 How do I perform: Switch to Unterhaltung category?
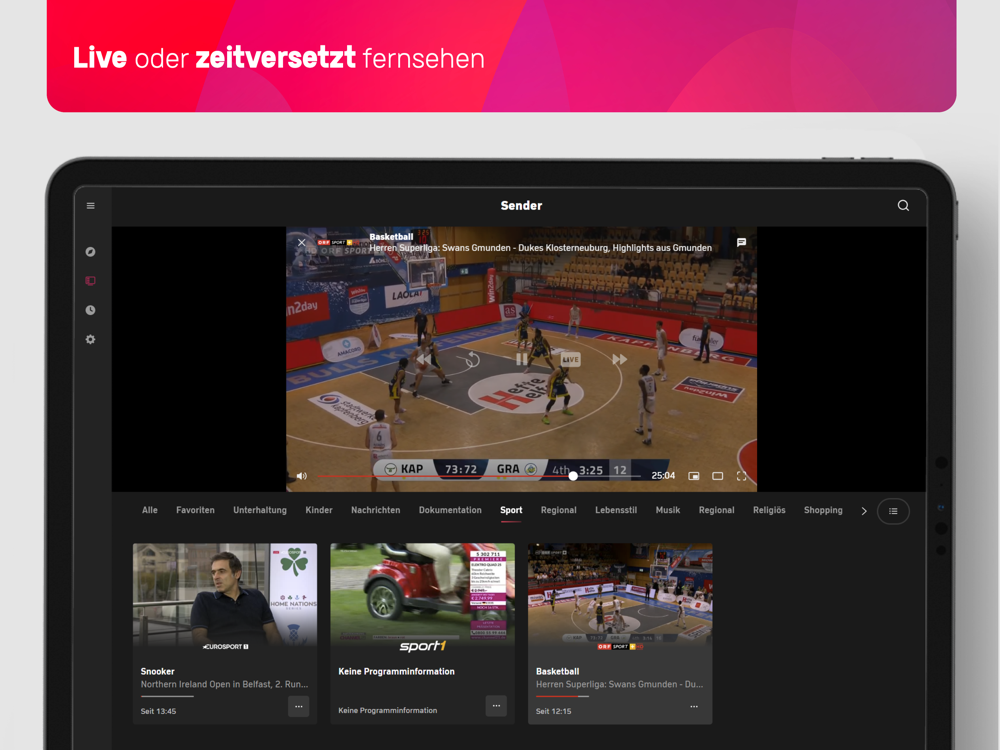pyautogui.click(x=260, y=510)
